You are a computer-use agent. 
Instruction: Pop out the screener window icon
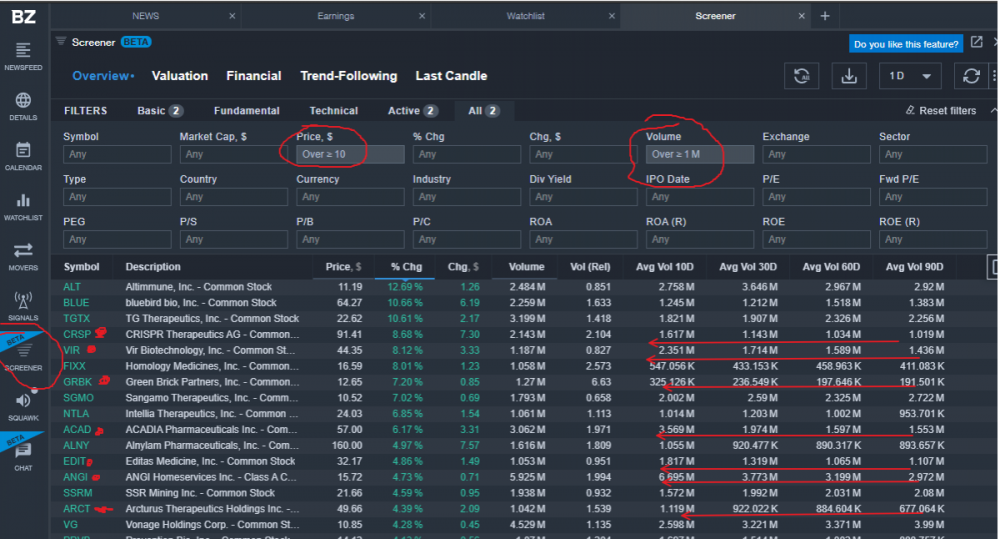[977, 43]
